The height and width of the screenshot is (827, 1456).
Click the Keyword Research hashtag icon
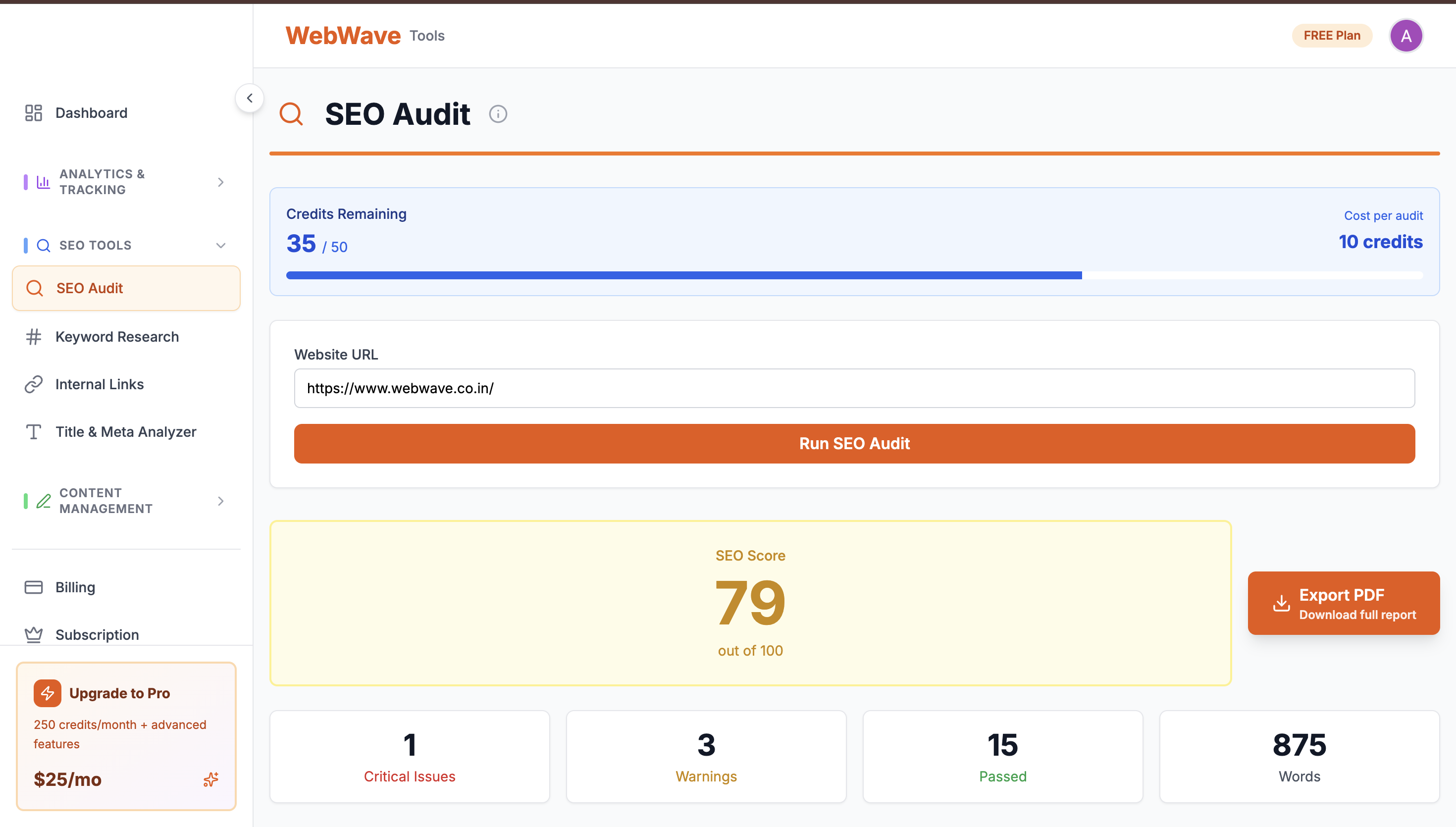click(33, 336)
